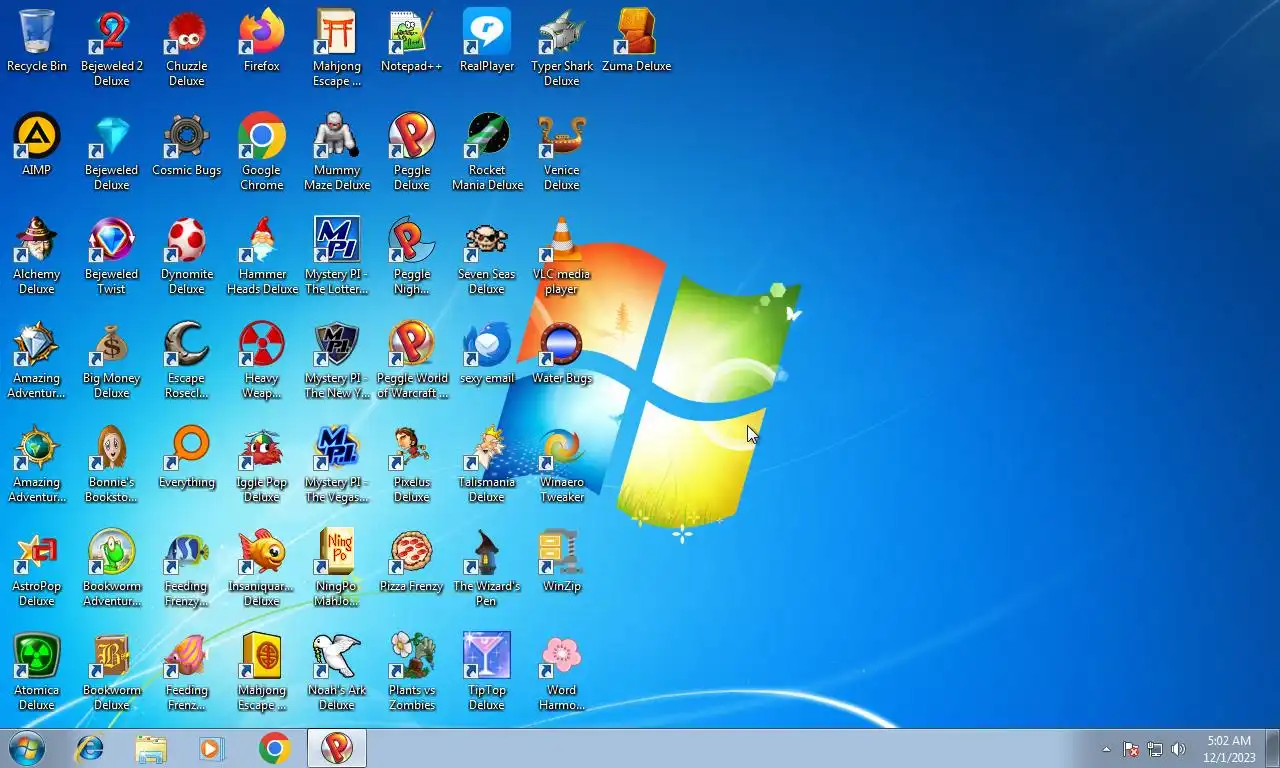This screenshot has width=1280, height=768.
Task: Click the Water Bugs icon
Action: click(x=562, y=353)
